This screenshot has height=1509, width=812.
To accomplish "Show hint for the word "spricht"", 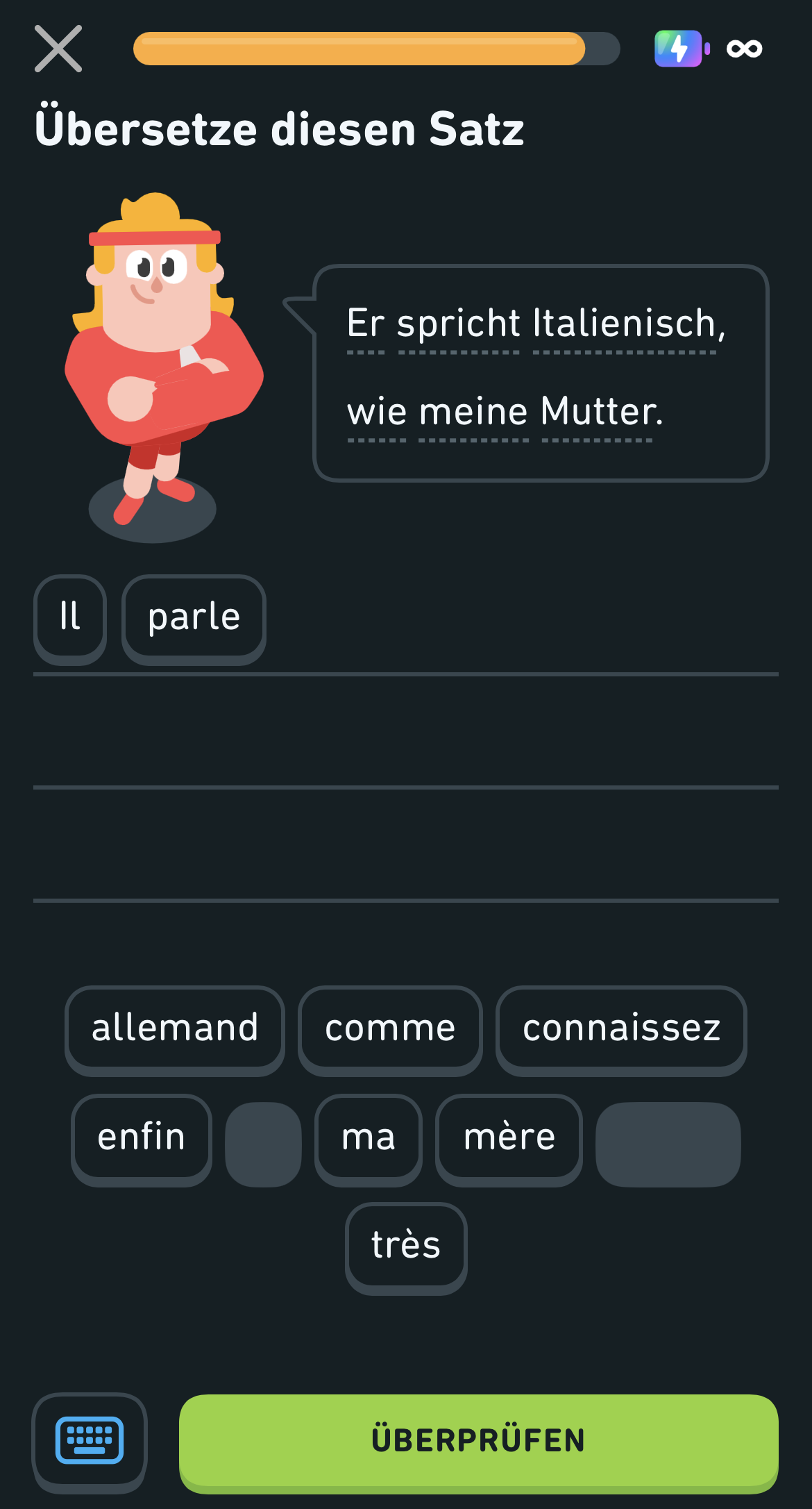I will pyautogui.click(x=459, y=324).
